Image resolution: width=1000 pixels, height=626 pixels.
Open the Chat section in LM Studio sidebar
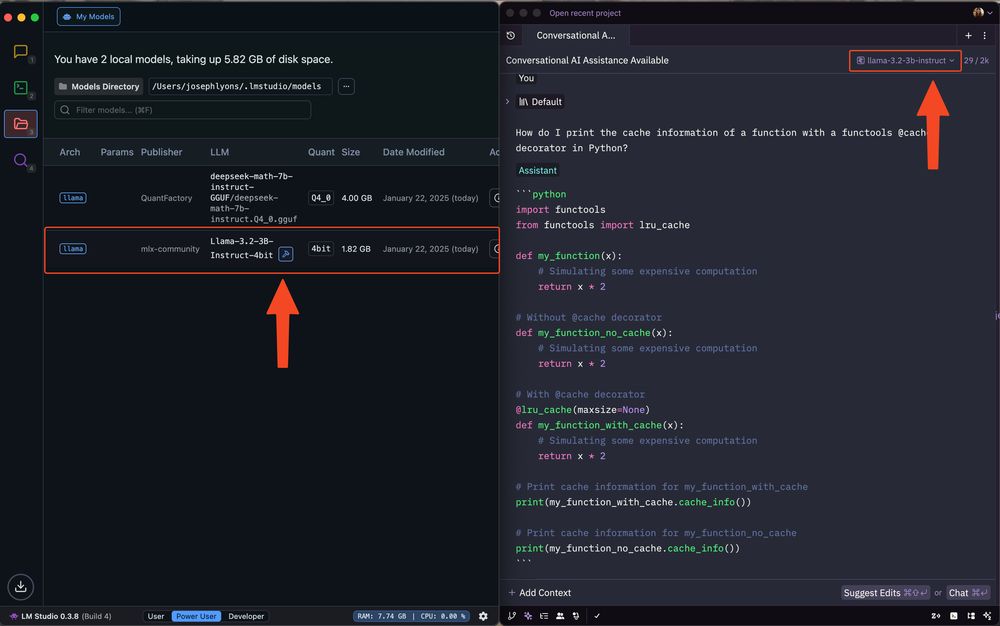[20, 51]
